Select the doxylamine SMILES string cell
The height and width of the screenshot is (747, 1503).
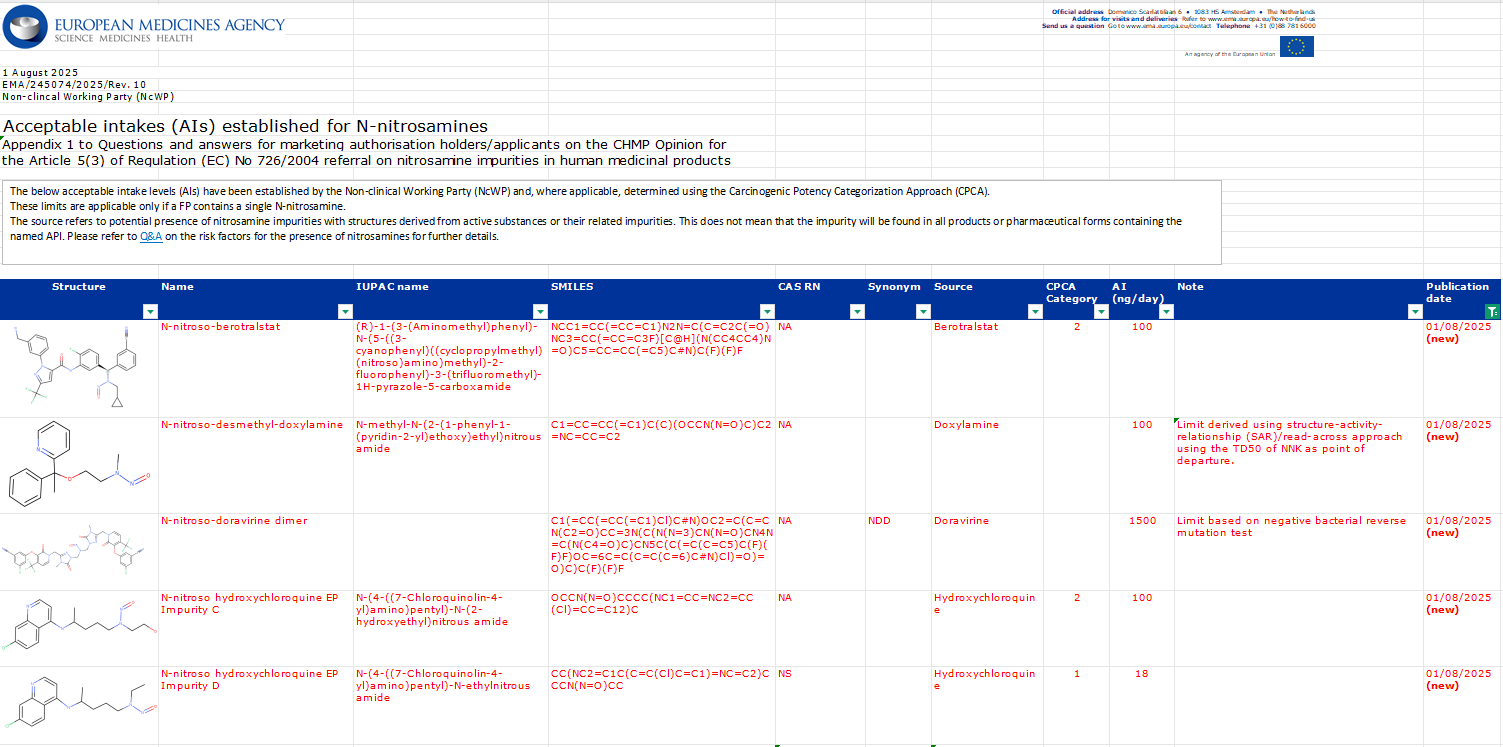[x=662, y=466]
